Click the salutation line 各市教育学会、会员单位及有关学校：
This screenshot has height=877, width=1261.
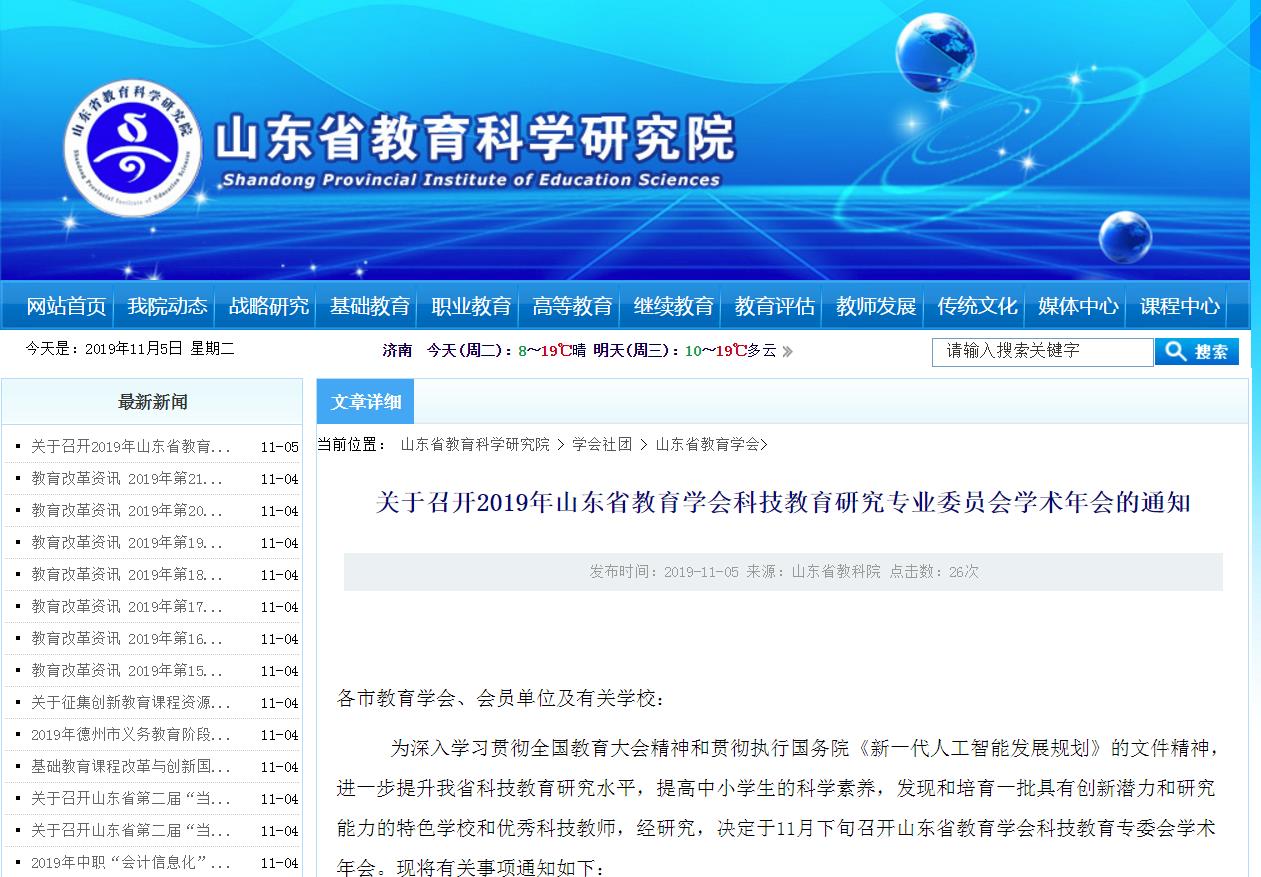(500, 698)
